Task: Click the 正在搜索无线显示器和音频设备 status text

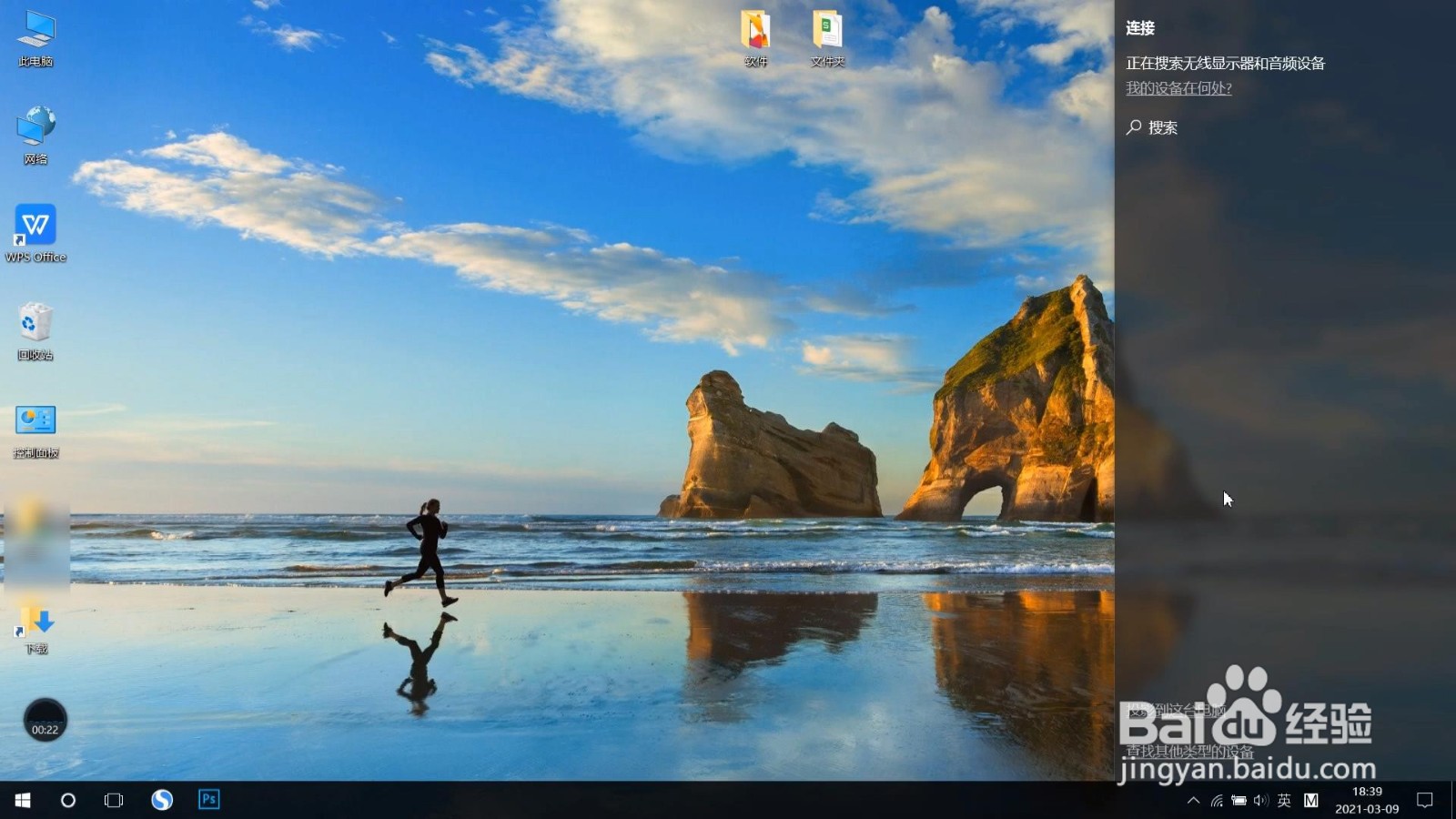Action: point(1225,64)
